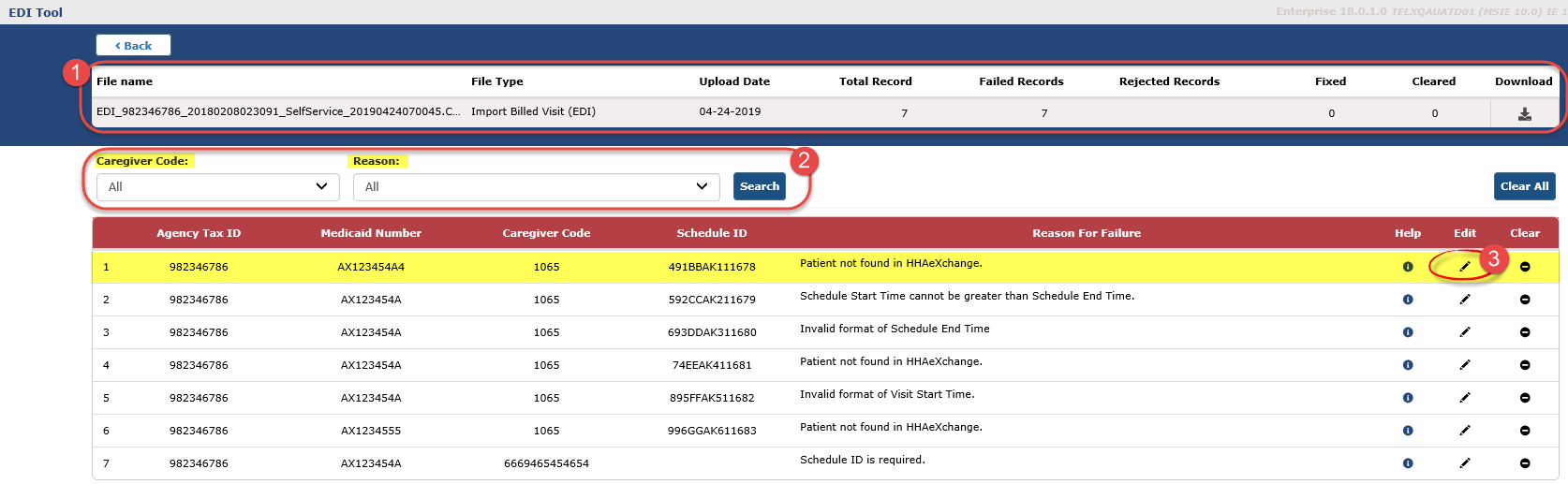Clear row 6 record for AX1234555
Viewport: 1568px width, 484px height.
[x=1524, y=431]
